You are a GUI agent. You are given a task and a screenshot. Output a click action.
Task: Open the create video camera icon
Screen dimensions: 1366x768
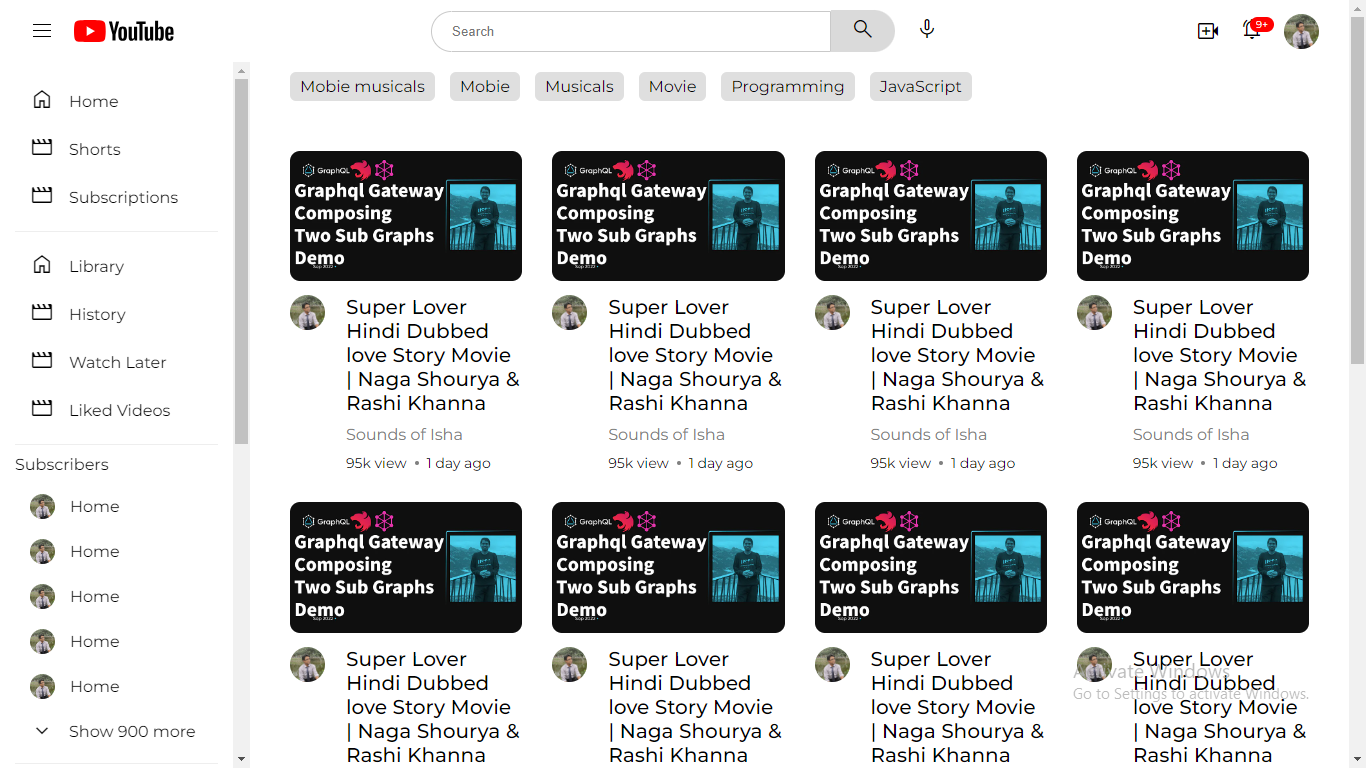pos(1208,31)
